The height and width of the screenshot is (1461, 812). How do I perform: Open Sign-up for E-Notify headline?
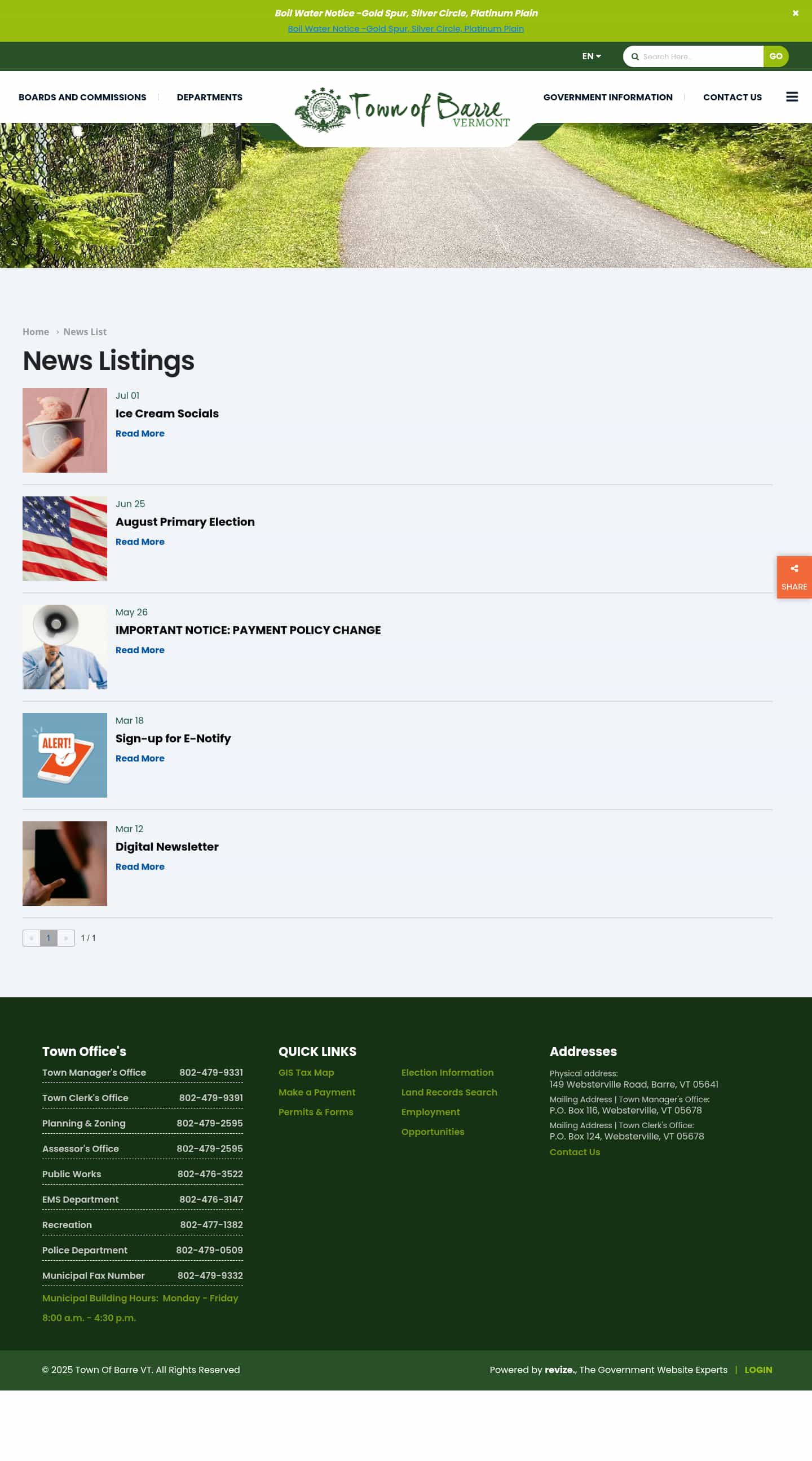coord(173,738)
